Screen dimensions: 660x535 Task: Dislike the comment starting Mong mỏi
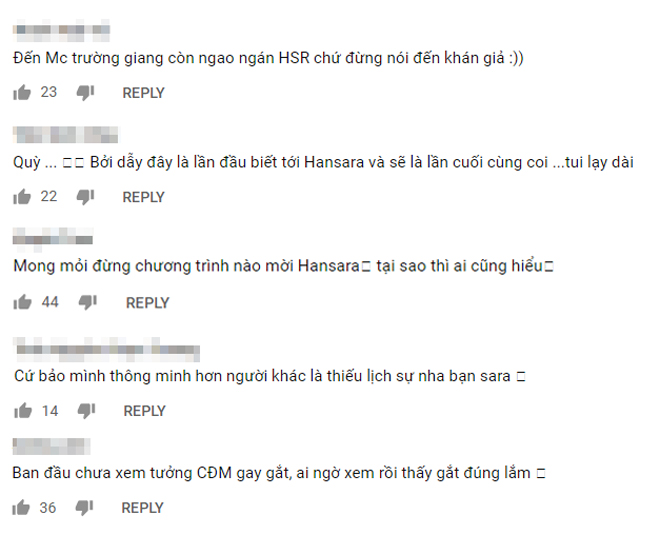click(88, 302)
